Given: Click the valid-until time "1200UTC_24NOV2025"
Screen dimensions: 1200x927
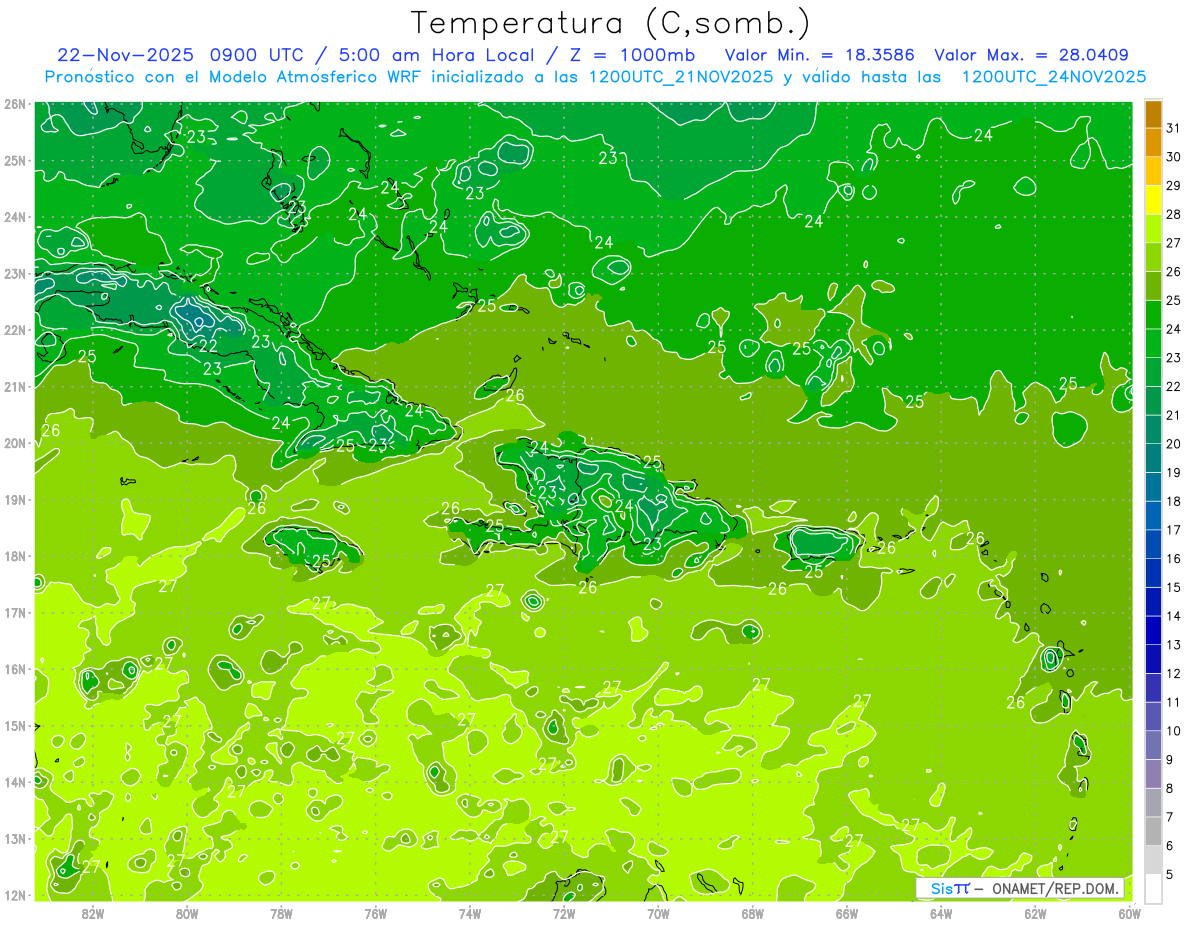Looking at the screenshot, I should (1054, 77).
